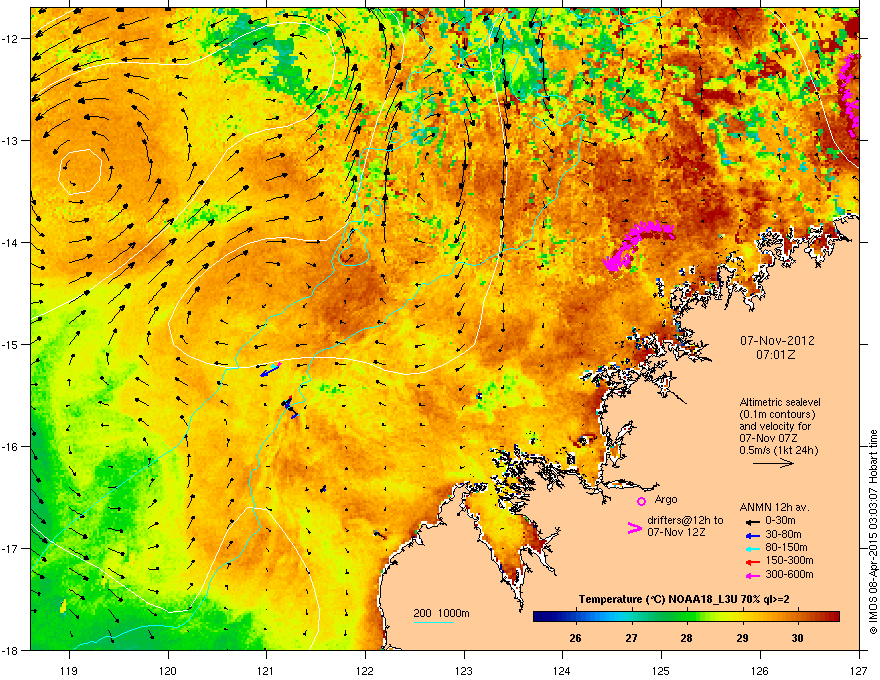Click the 'drifters@12h to' legend label
The image size is (880, 680).
click(685, 520)
